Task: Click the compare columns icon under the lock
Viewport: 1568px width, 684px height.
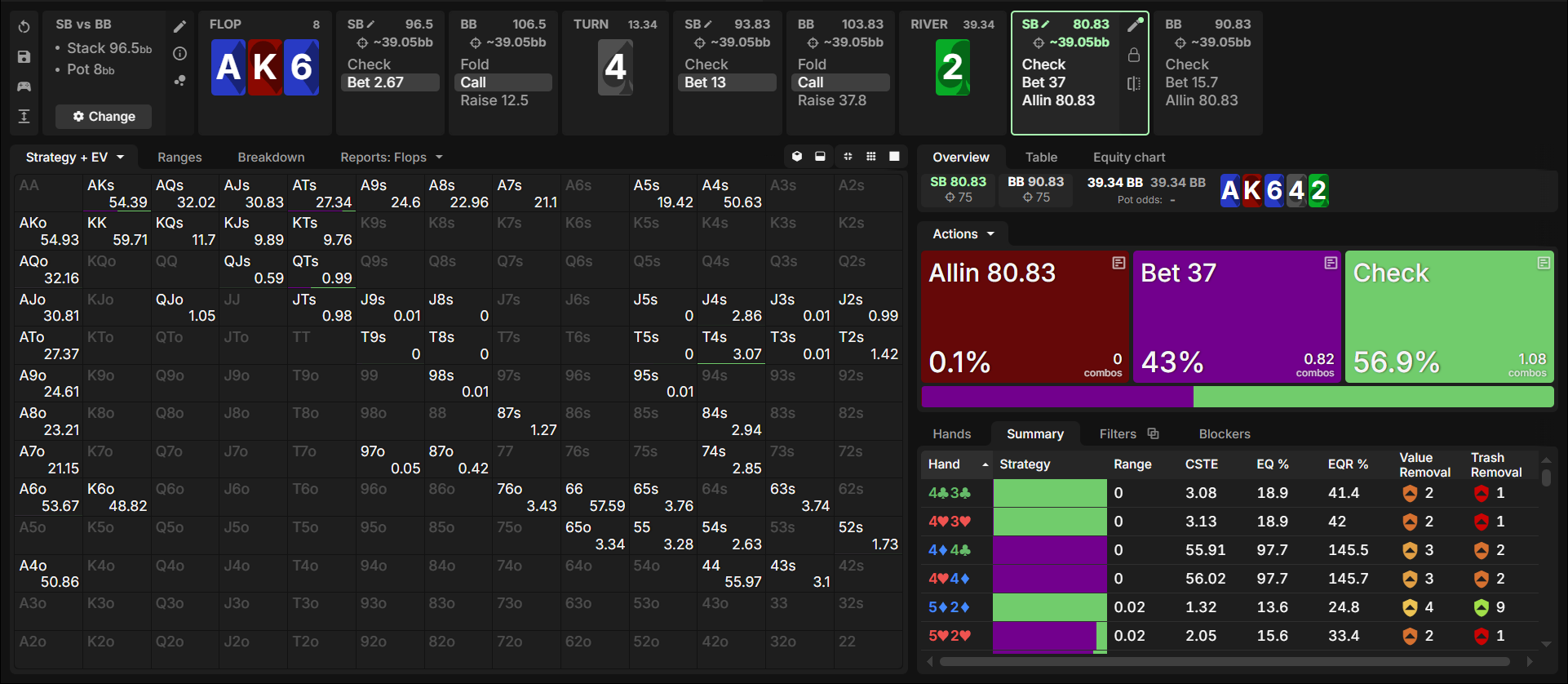Action: (1134, 83)
